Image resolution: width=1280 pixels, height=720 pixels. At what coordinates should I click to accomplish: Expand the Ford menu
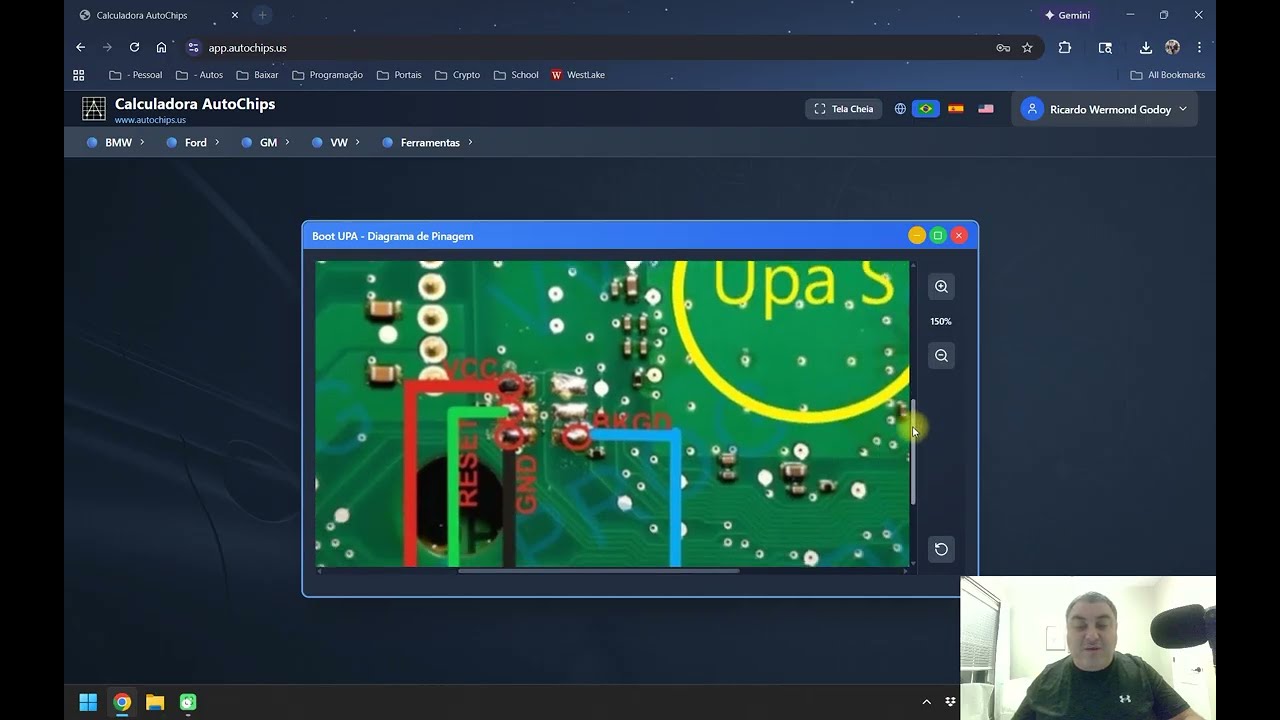pyautogui.click(x=193, y=143)
